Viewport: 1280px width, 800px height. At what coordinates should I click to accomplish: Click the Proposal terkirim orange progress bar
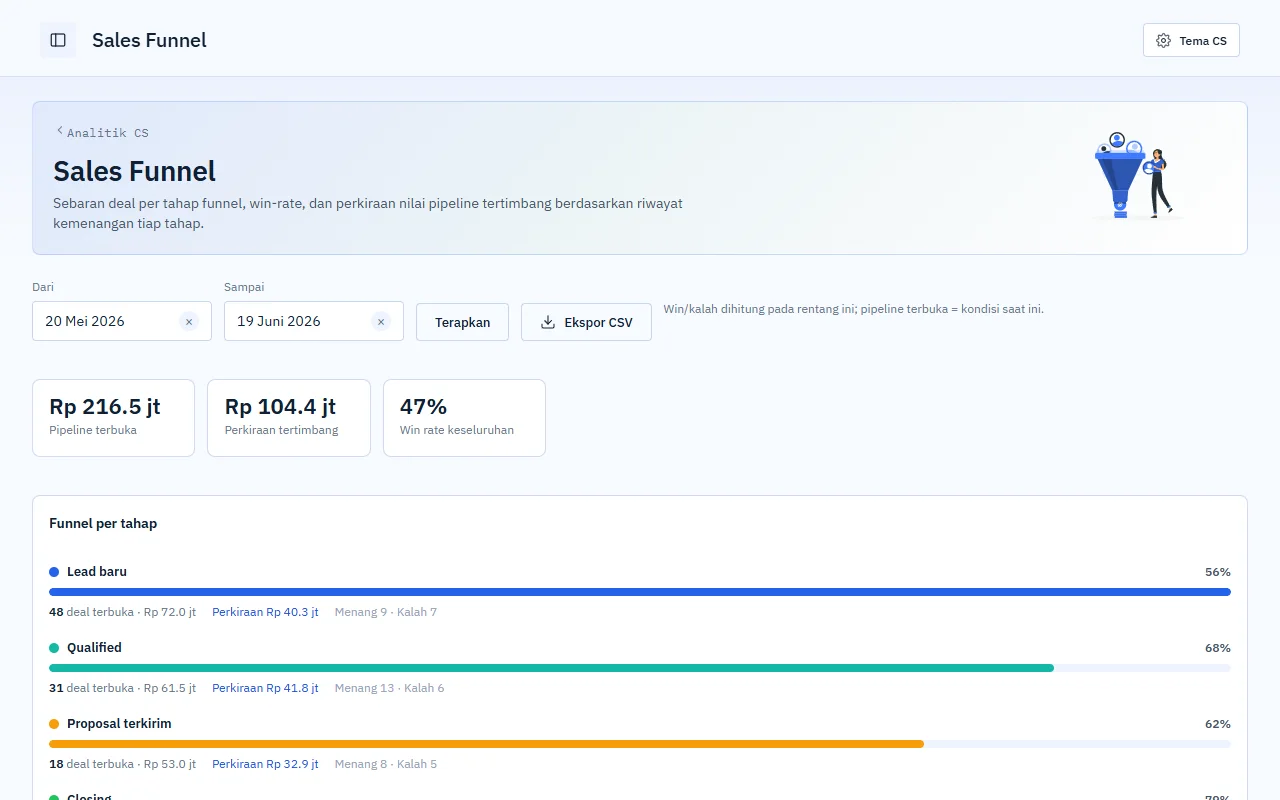486,744
